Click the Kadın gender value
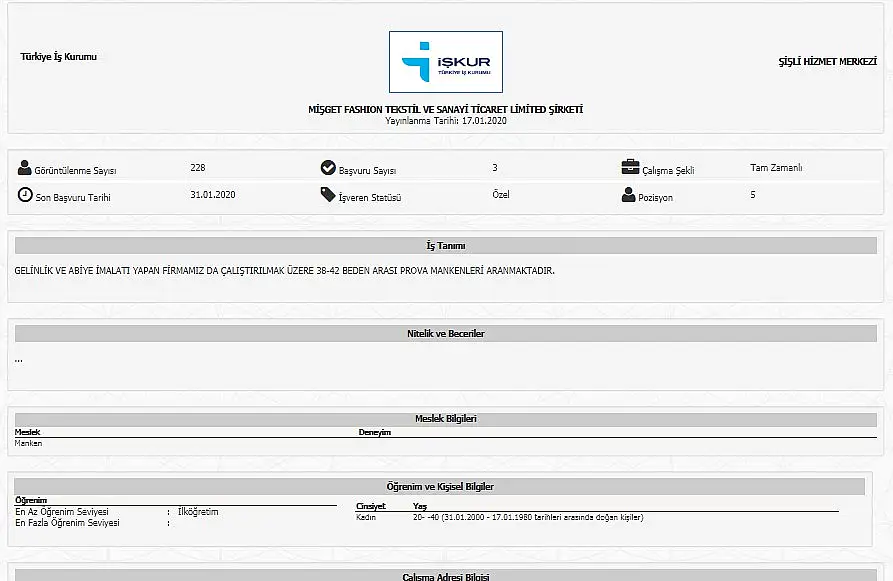Image resolution: width=893 pixels, height=581 pixels. click(x=366, y=517)
